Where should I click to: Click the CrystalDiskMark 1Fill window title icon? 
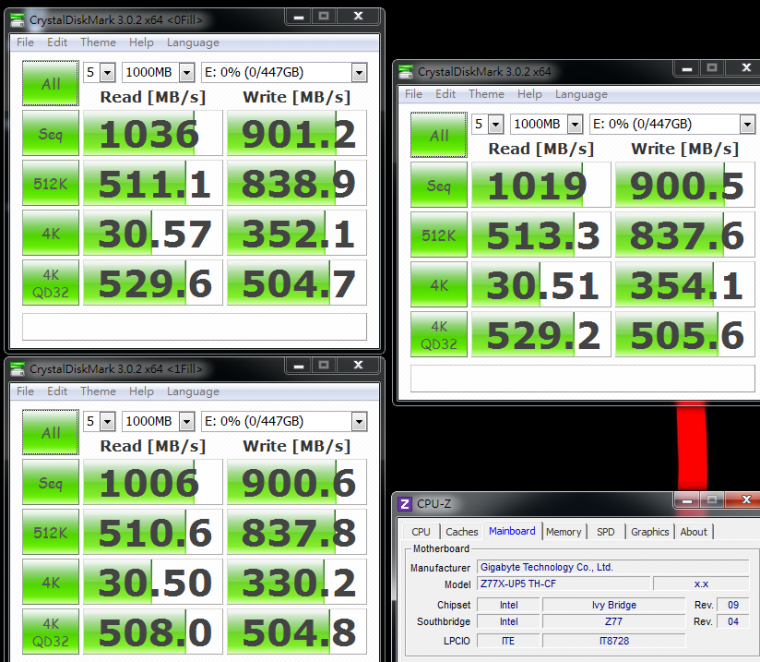[x=17, y=369]
